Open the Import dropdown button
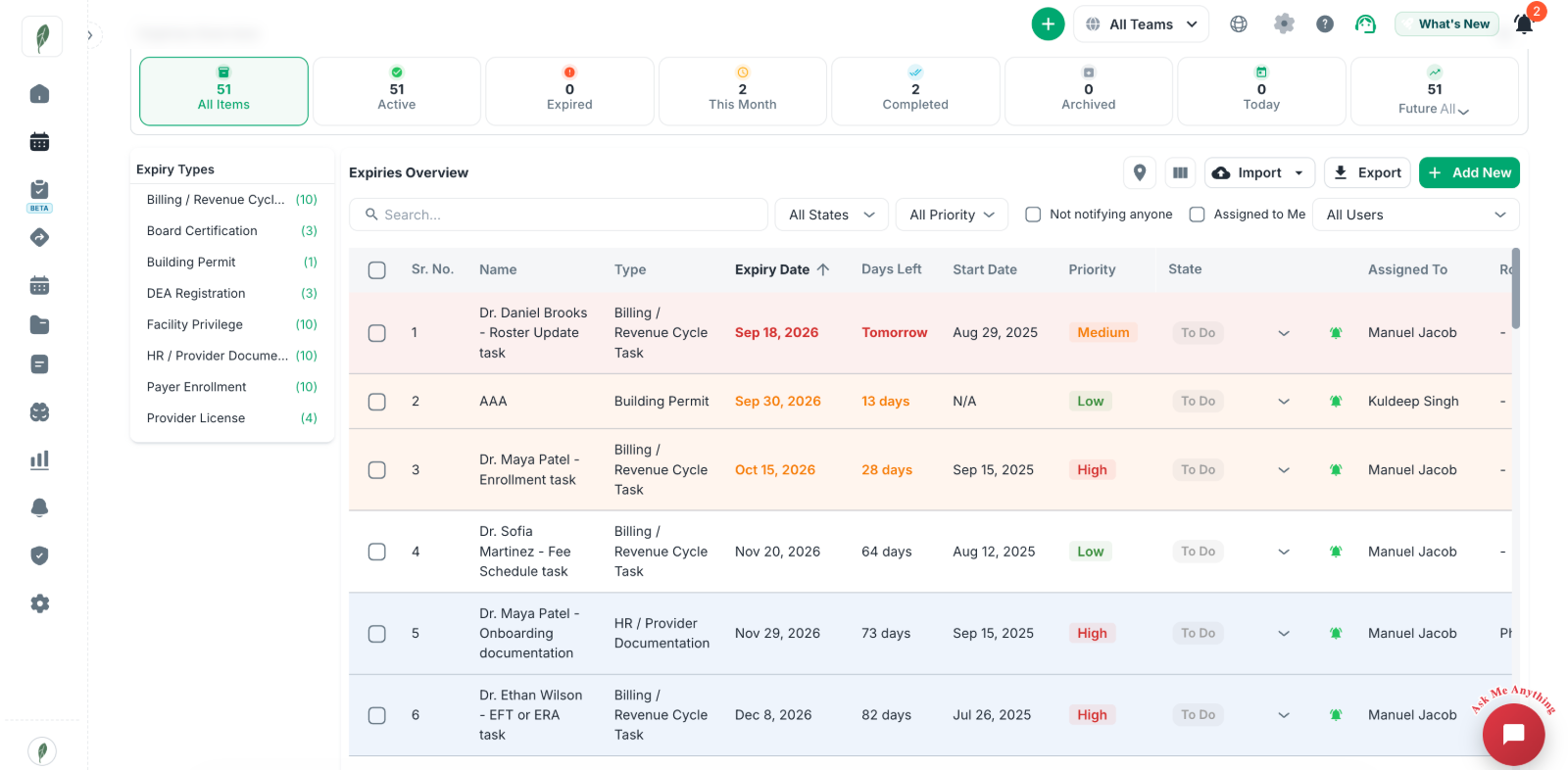The width and height of the screenshot is (1568, 770). tap(1259, 172)
